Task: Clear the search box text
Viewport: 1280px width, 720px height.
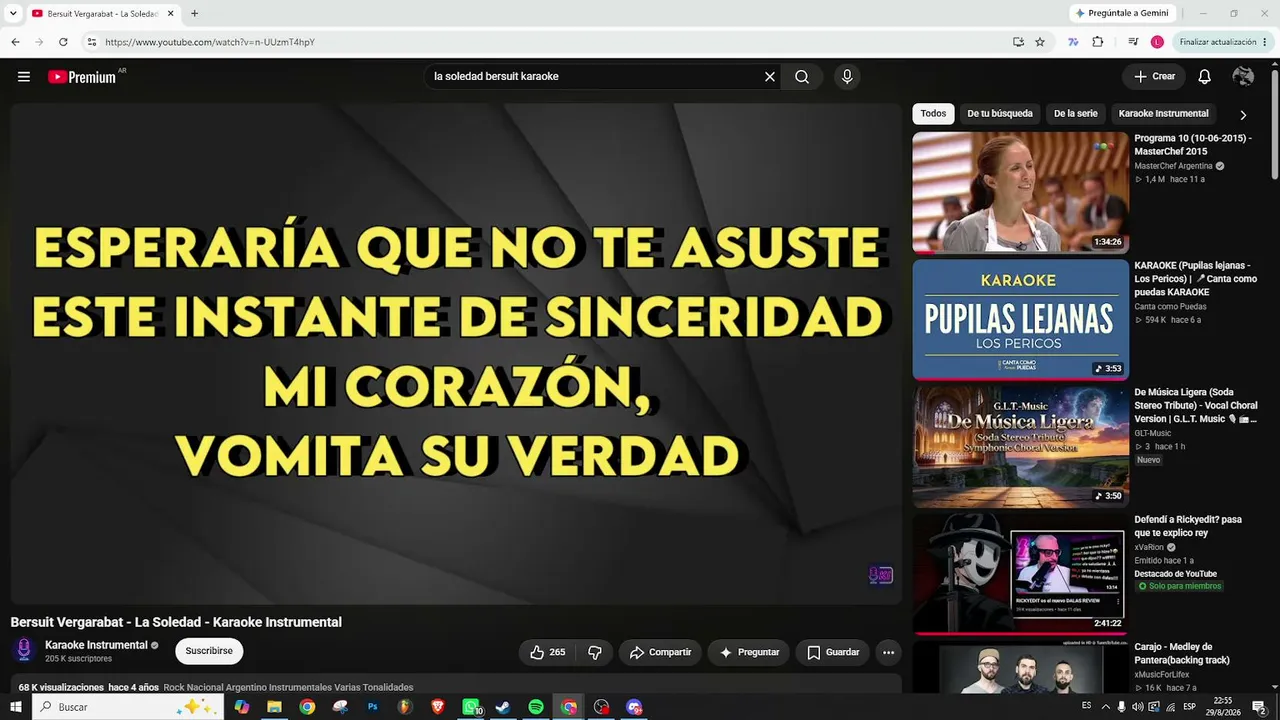Action: click(x=770, y=77)
